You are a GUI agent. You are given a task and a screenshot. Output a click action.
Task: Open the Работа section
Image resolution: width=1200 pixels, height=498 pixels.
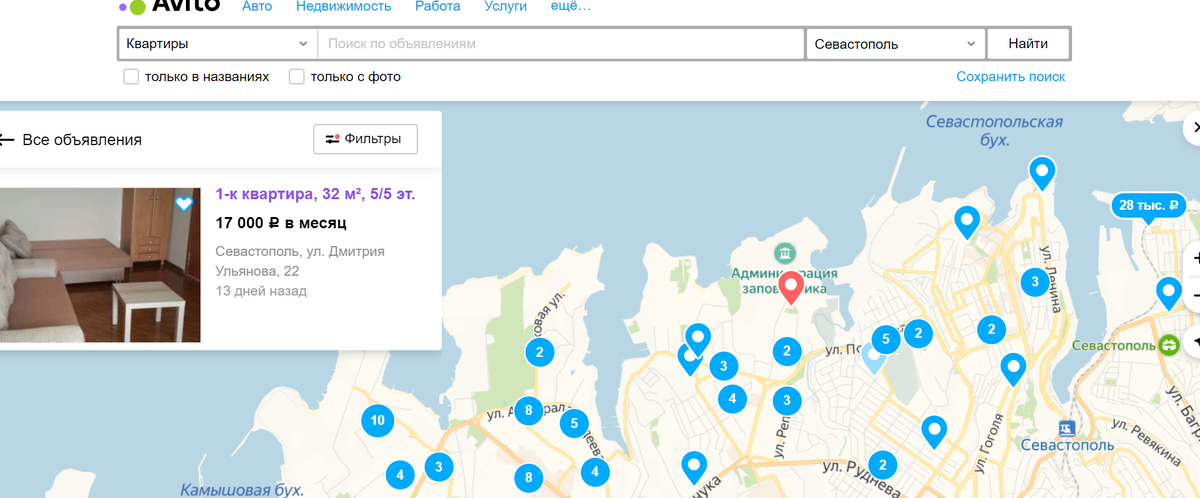click(x=437, y=6)
